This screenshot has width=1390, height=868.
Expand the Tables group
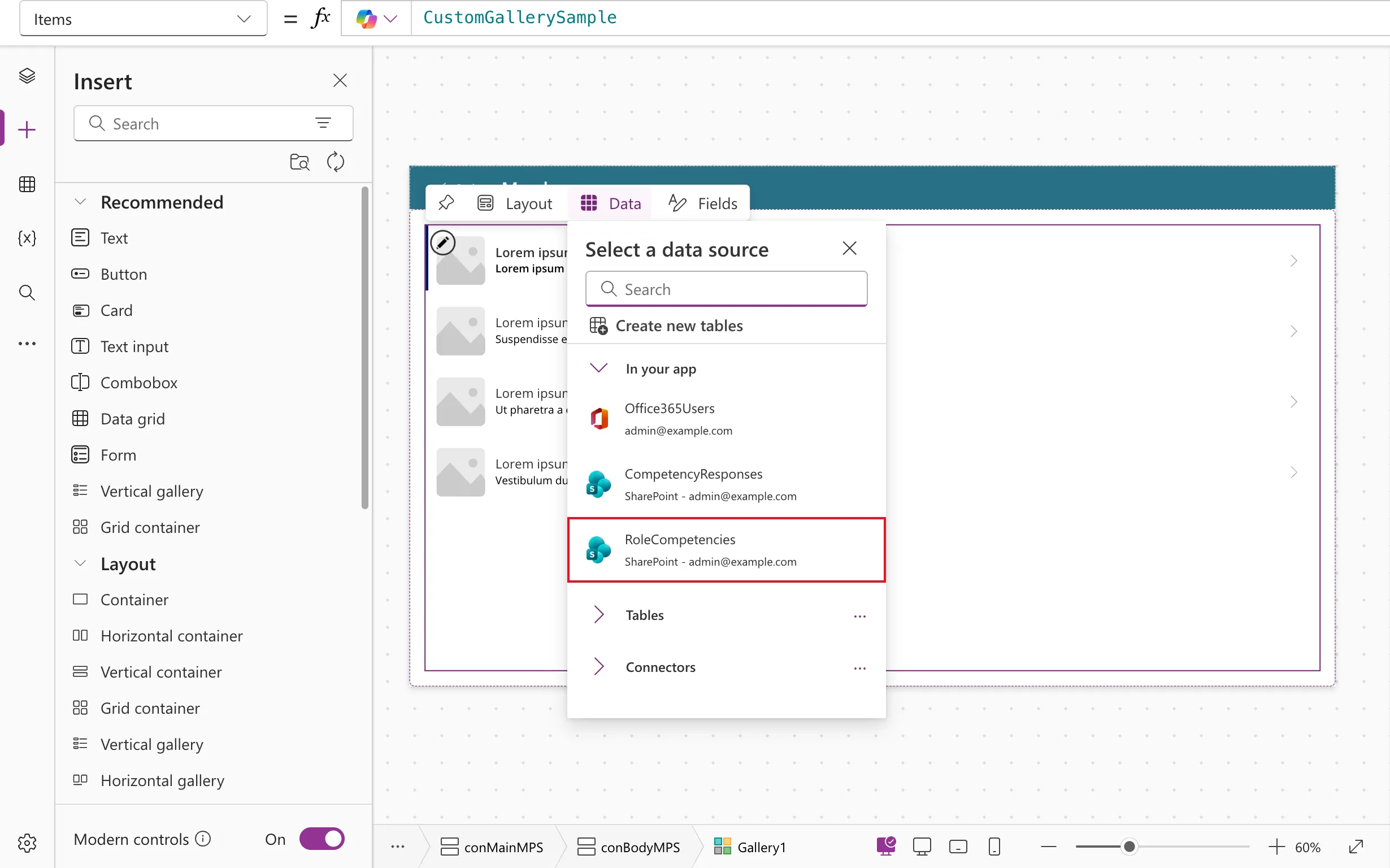click(x=598, y=614)
